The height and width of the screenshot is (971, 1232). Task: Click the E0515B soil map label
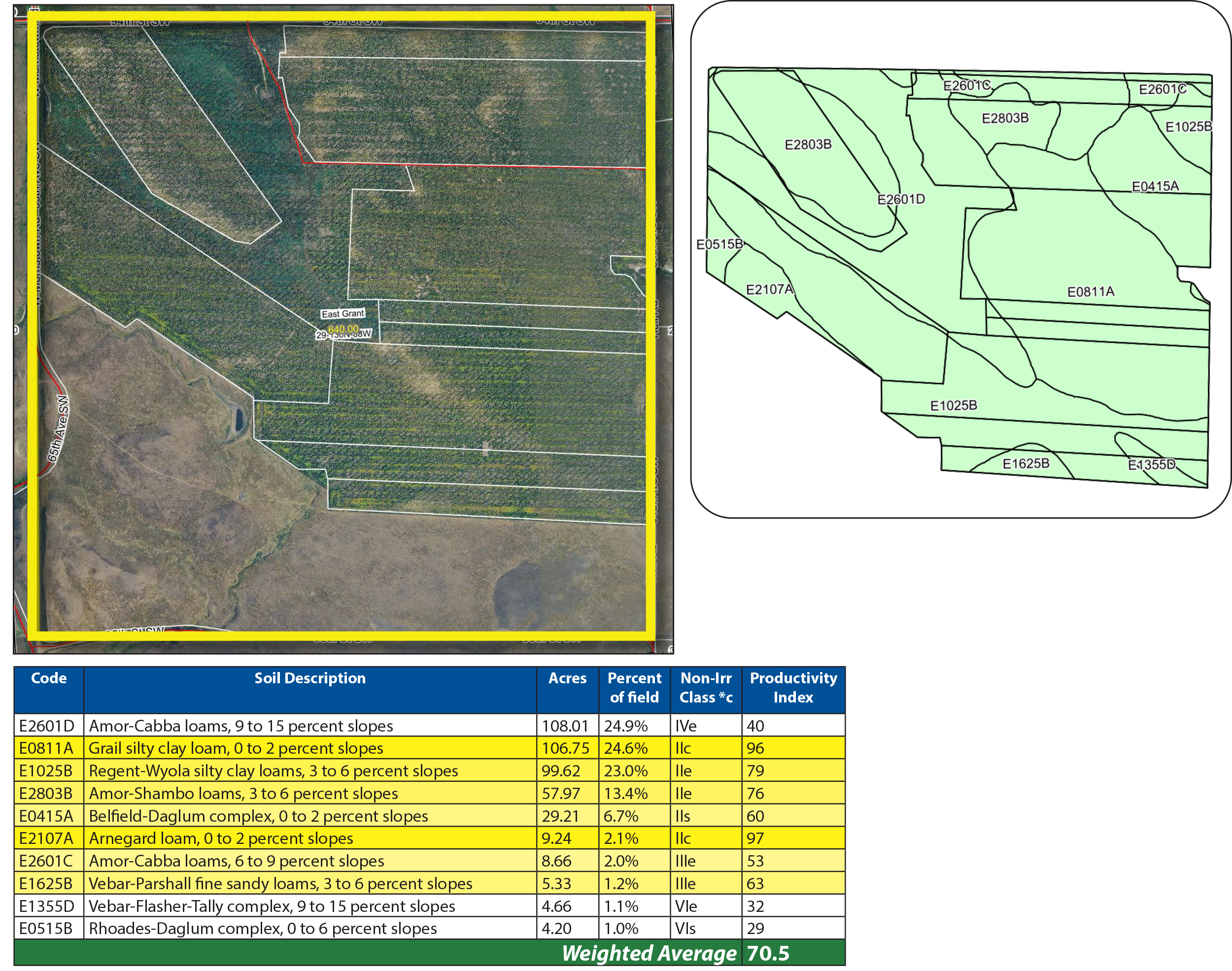tap(719, 244)
